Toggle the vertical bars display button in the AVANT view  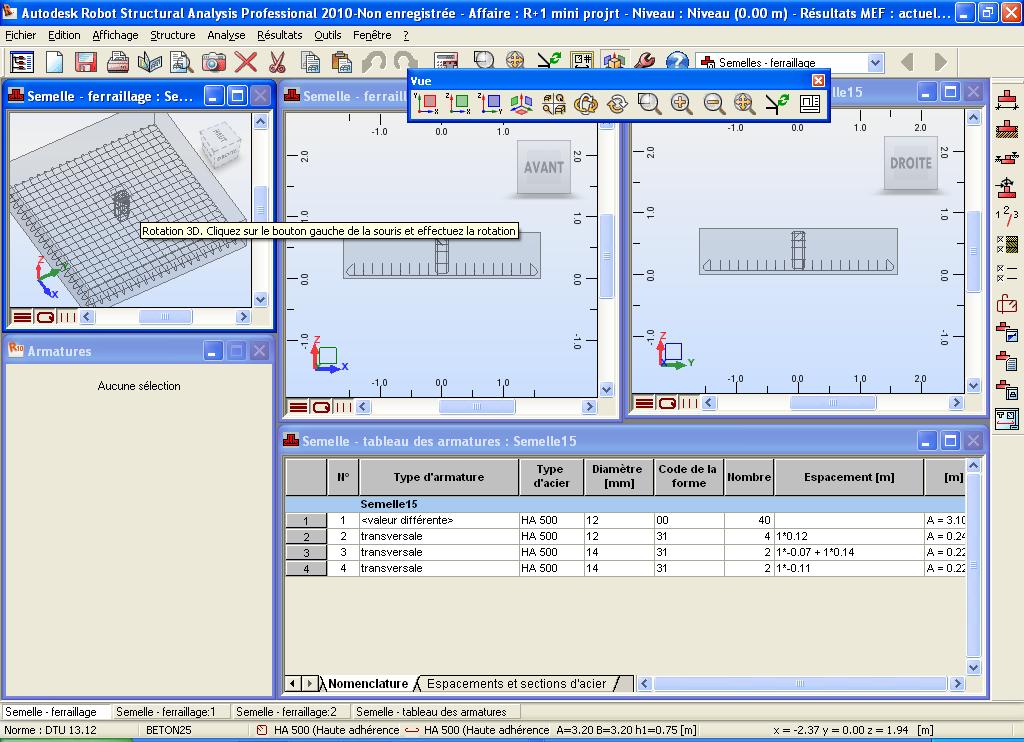pyautogui.click(x=344, y=407)
